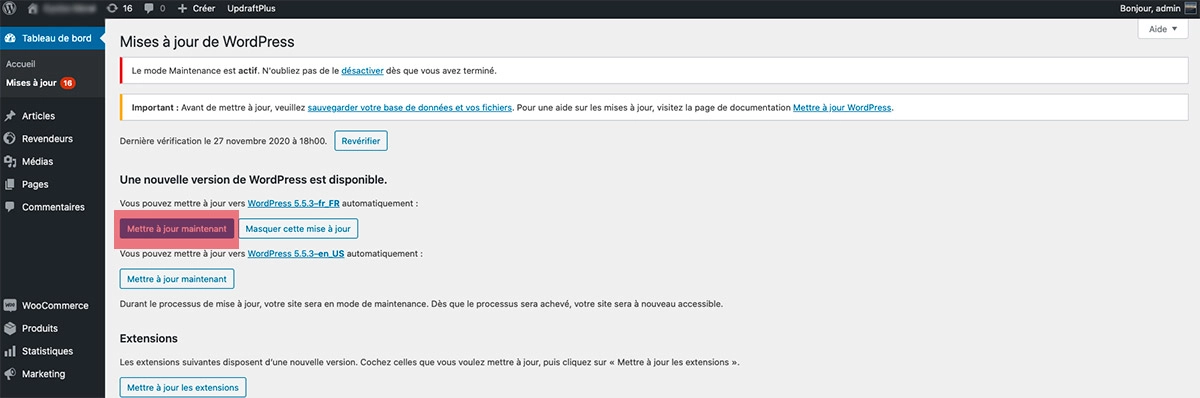
Task: Click the update count badge 16 in sidebar
Action: point(68,83)
